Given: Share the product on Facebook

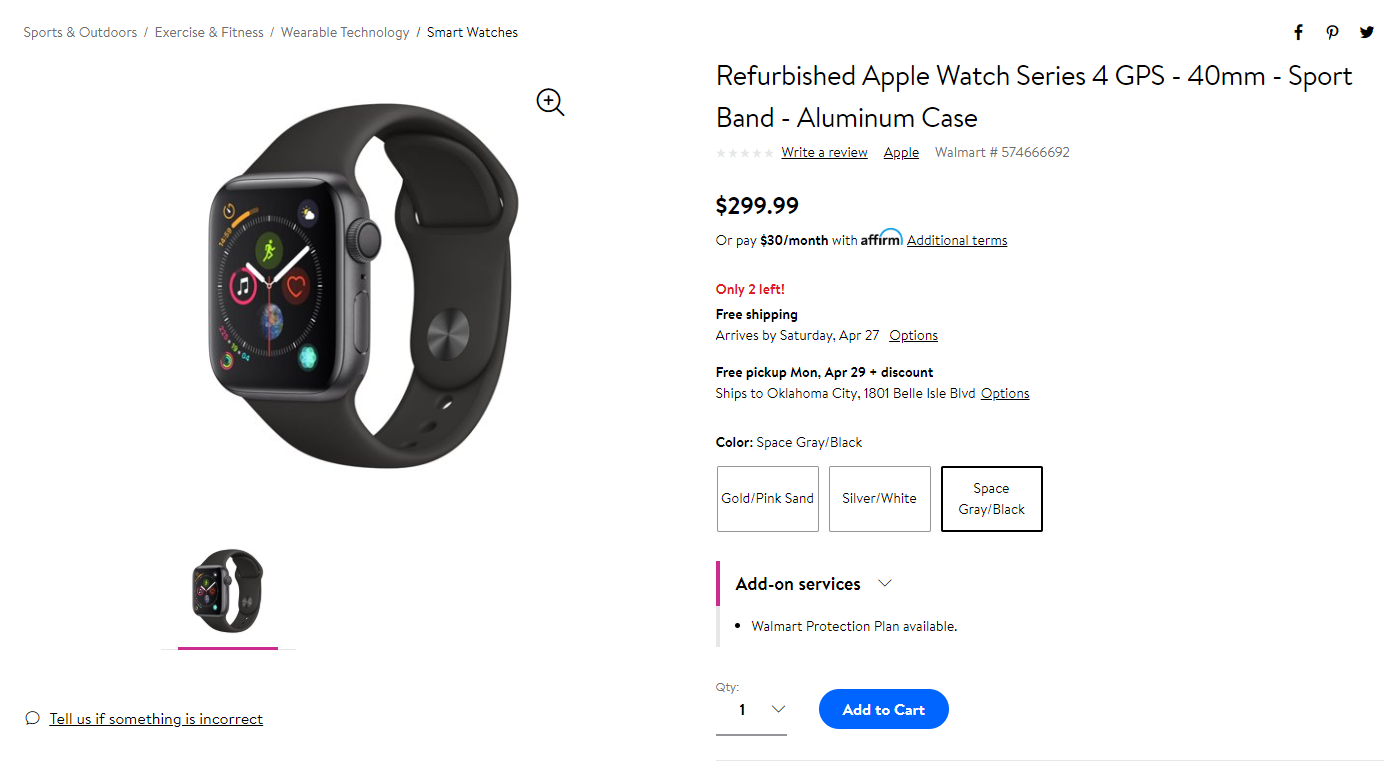Looking at the screenshot, I should tap(1297, 32).
